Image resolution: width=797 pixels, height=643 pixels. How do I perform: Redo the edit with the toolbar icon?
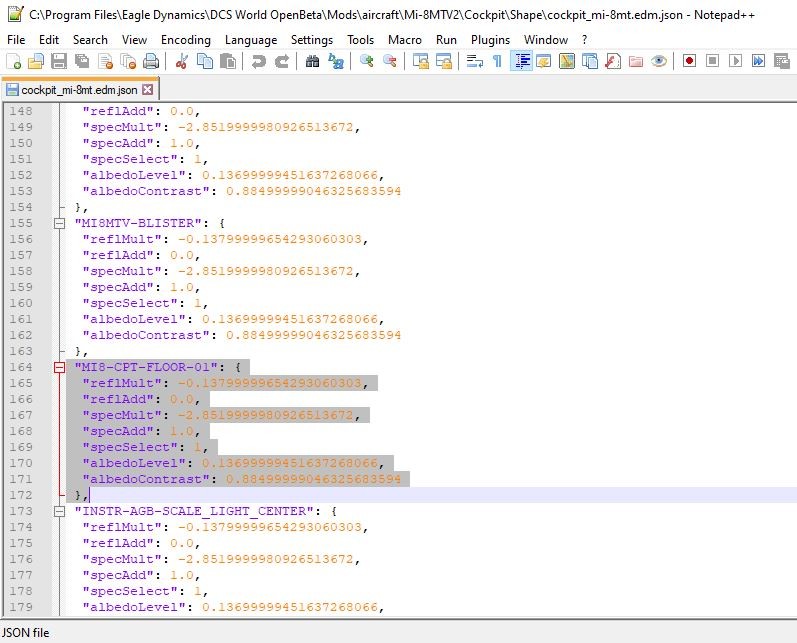click(282, 62)
